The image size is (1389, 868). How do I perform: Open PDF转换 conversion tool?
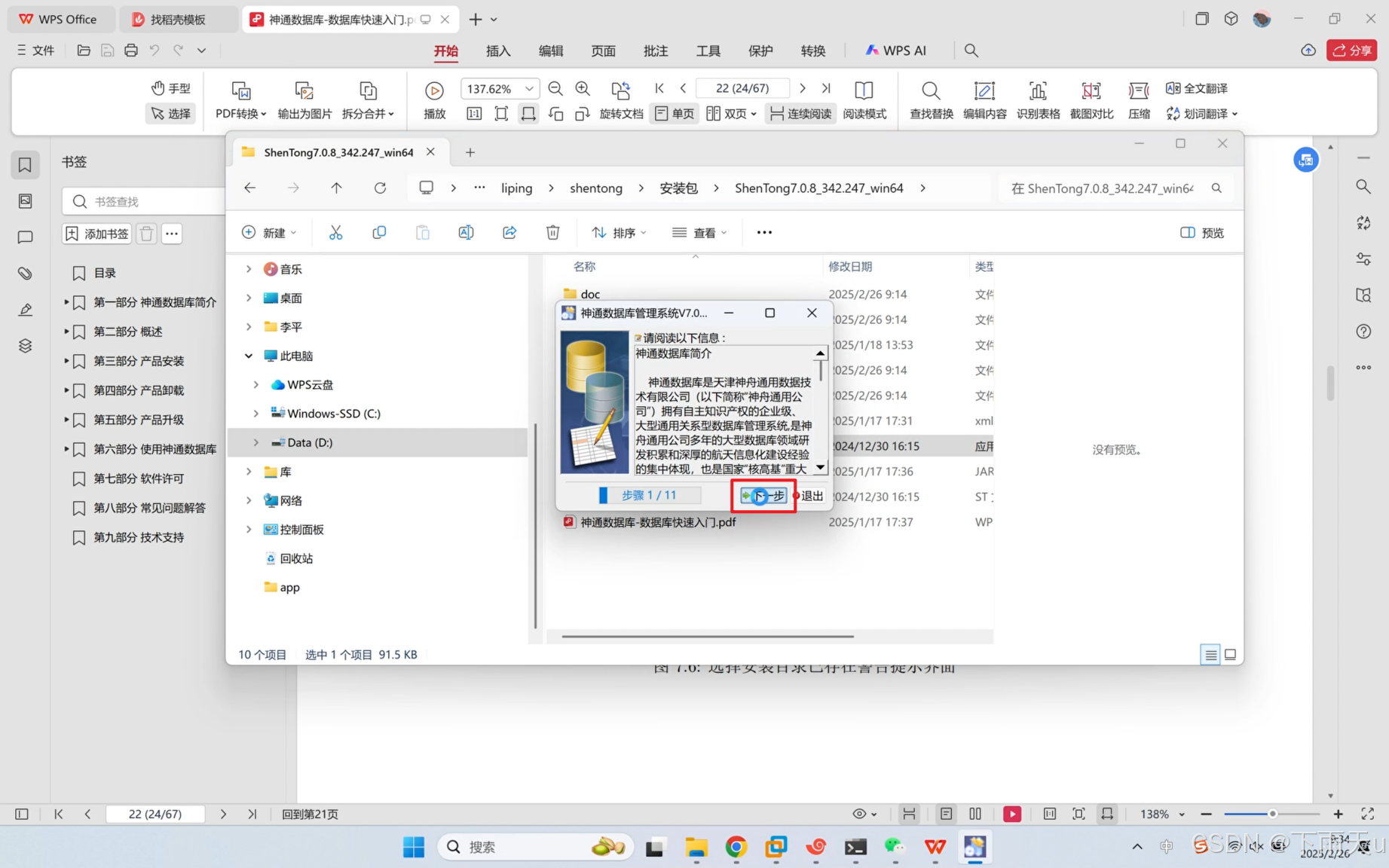pyautogui.click(x=240, y=100)
